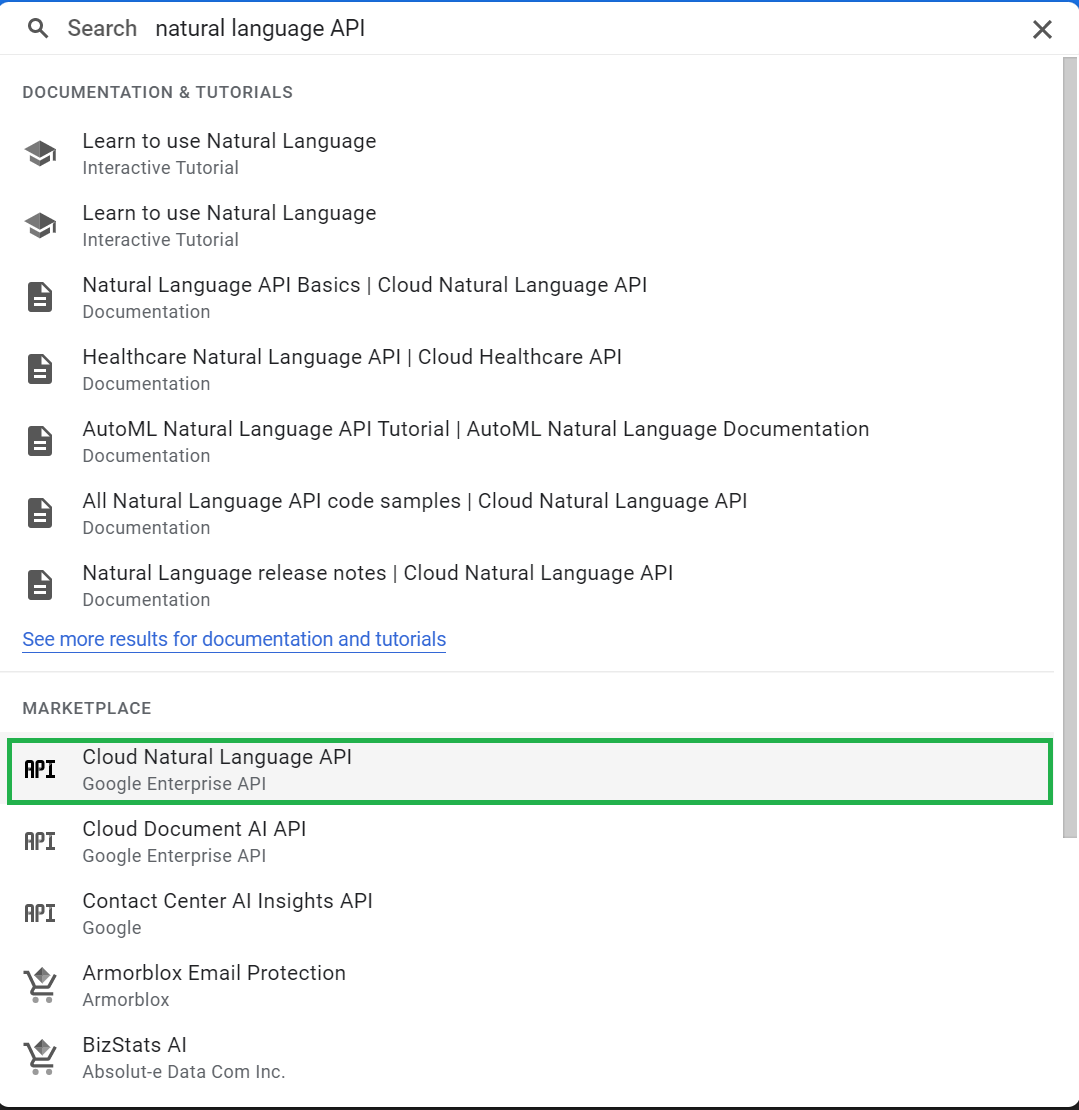Click document icon beside Natural Language API Basics
The height and width of the screenshot is (1110, 1079).
[x=40, y=297]
